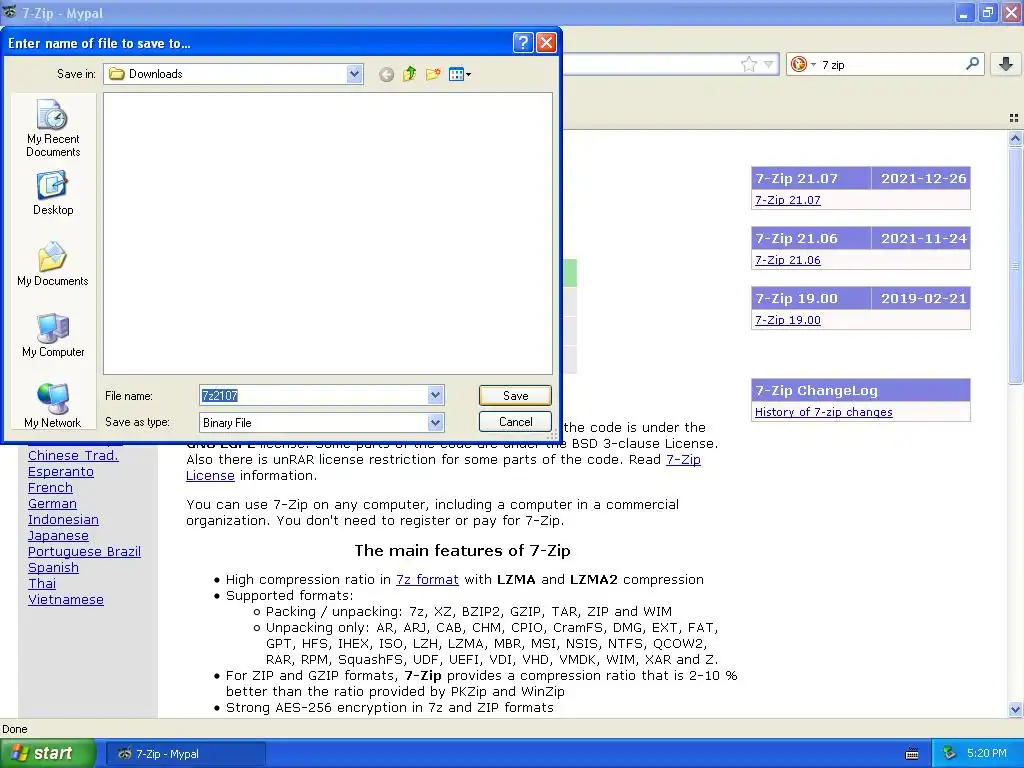The image size is (1024, 768).
Task: Click the 2021-12-26 date header cell
Action: [921, 178]
